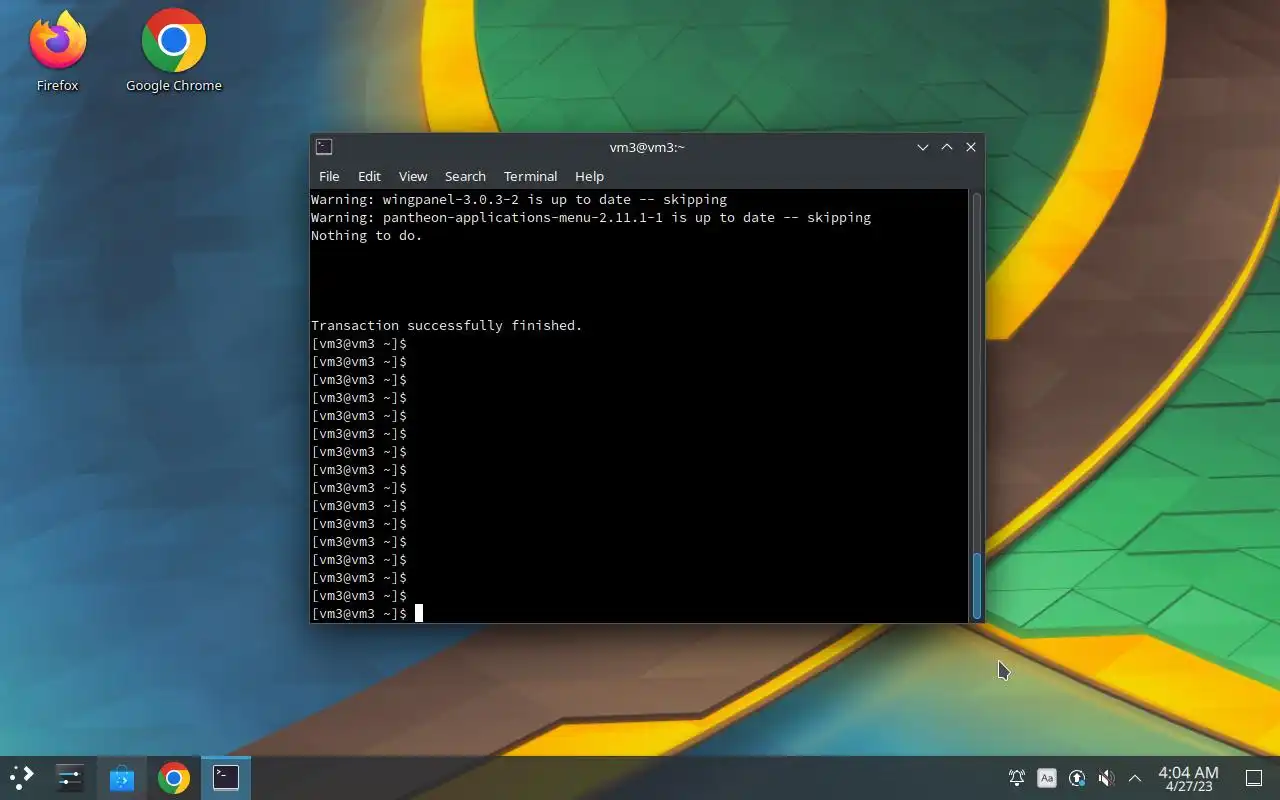The height and width of the screenshot is (800, 1280).
Task: Click the Show Desktop button
Action: tap(1254, 778)
